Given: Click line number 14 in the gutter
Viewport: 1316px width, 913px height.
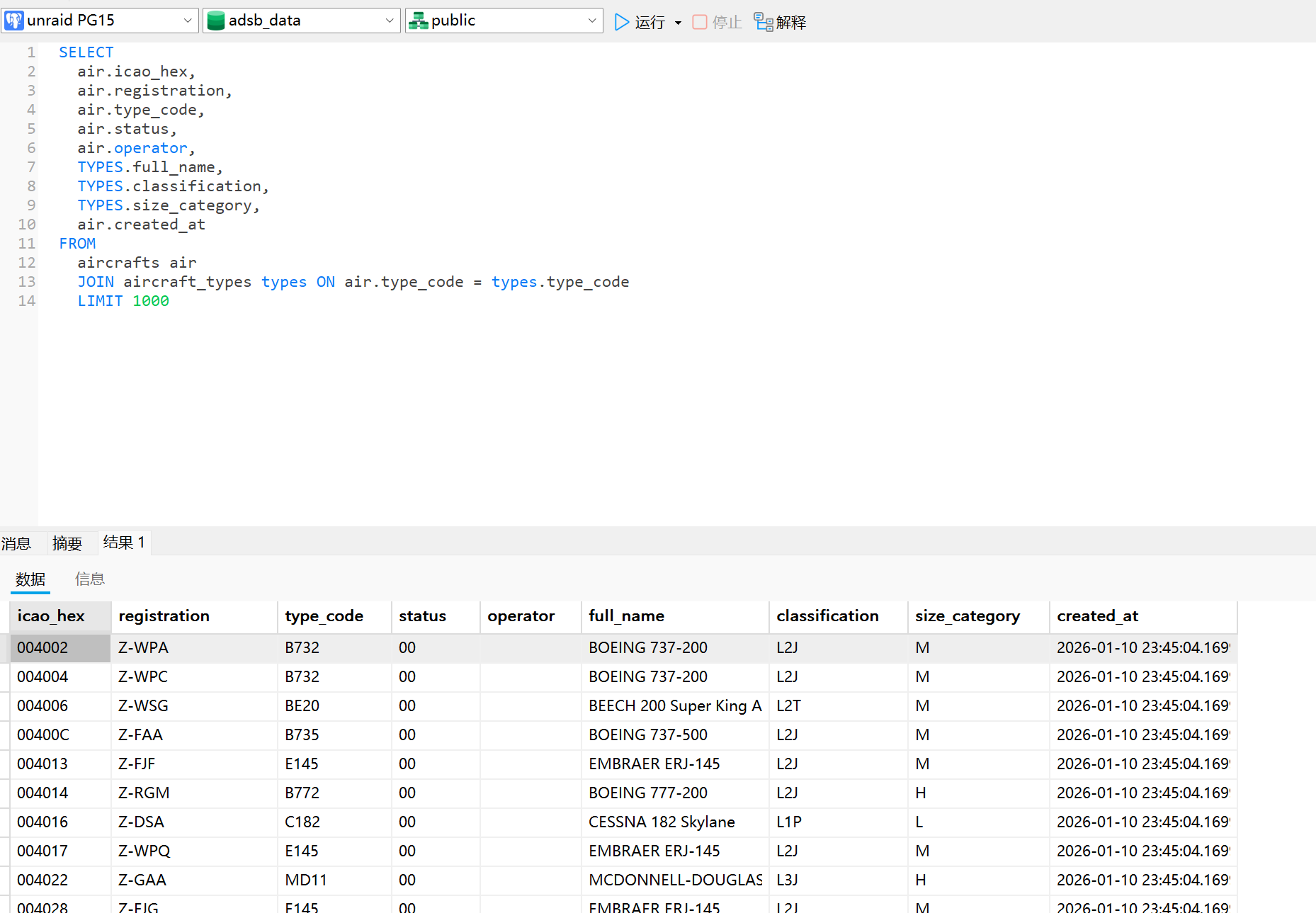Looking at the screenshot, I should point(27,301).
